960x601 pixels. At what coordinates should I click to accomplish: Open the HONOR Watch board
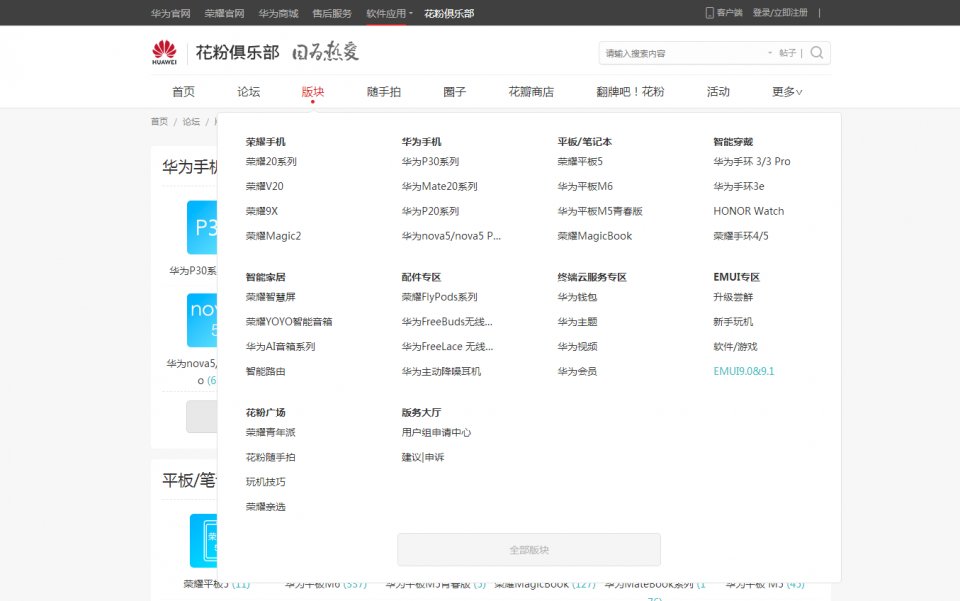click(749, 211)
